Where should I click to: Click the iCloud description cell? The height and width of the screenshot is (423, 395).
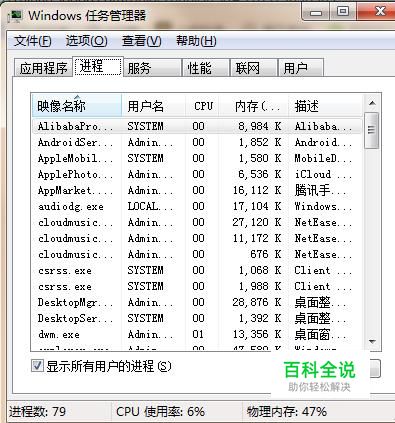[323, 174]
